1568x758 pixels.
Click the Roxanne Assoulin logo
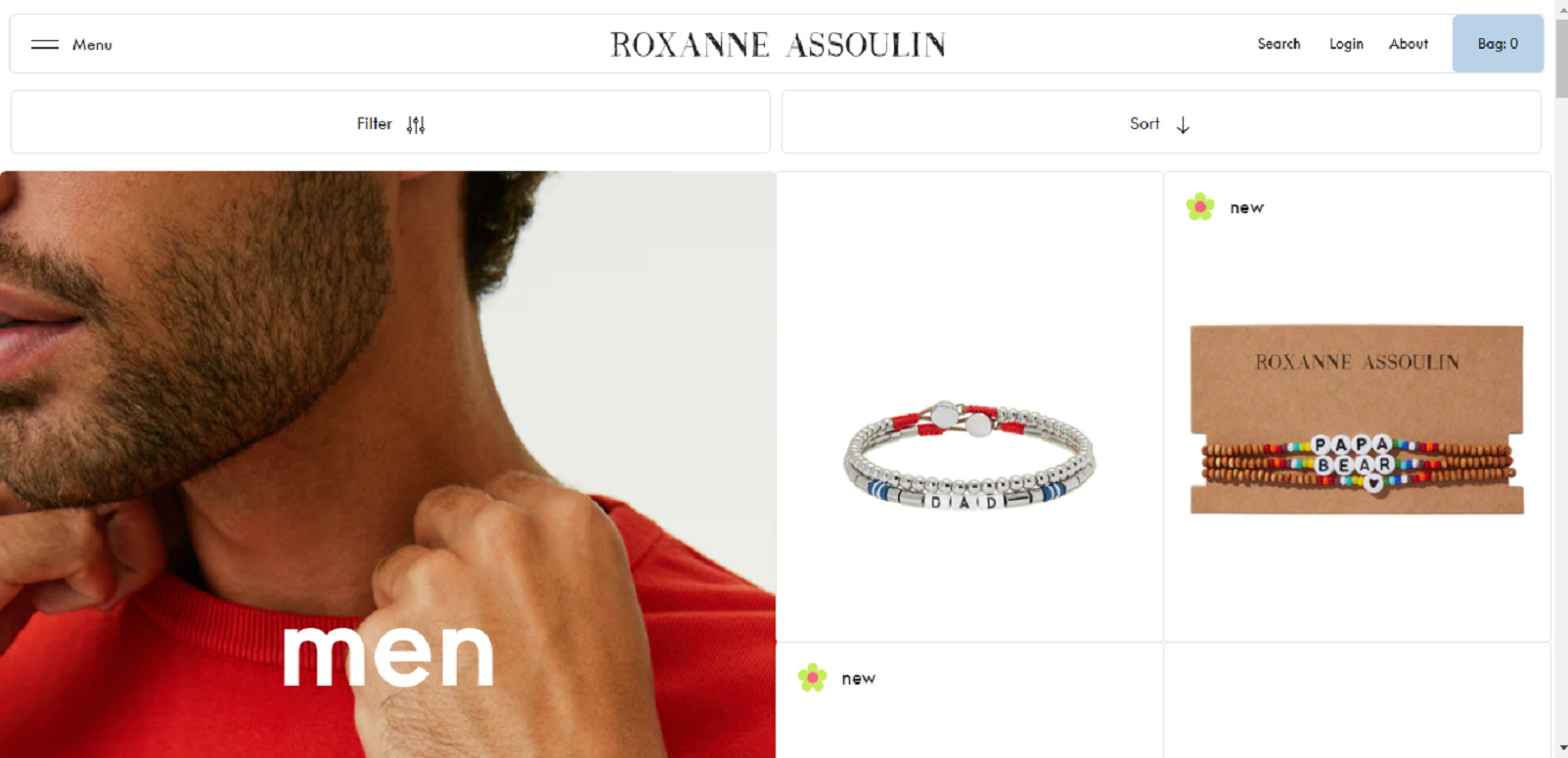(x=778, y=44)
